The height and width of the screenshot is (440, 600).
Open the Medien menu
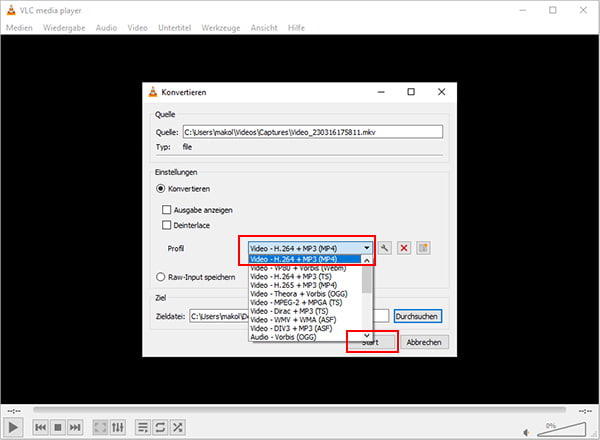(x=19, y=28)
